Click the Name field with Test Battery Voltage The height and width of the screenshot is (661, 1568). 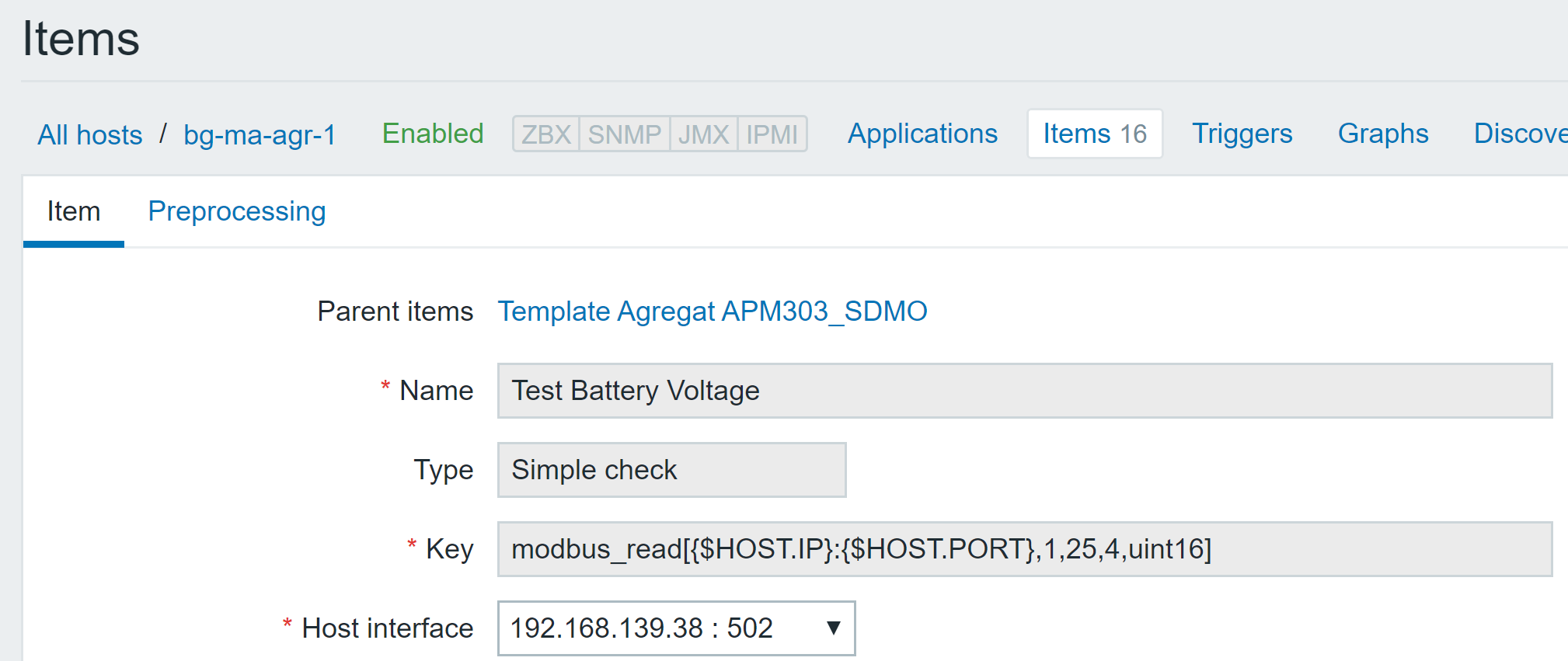click(x=1024, y=391)
